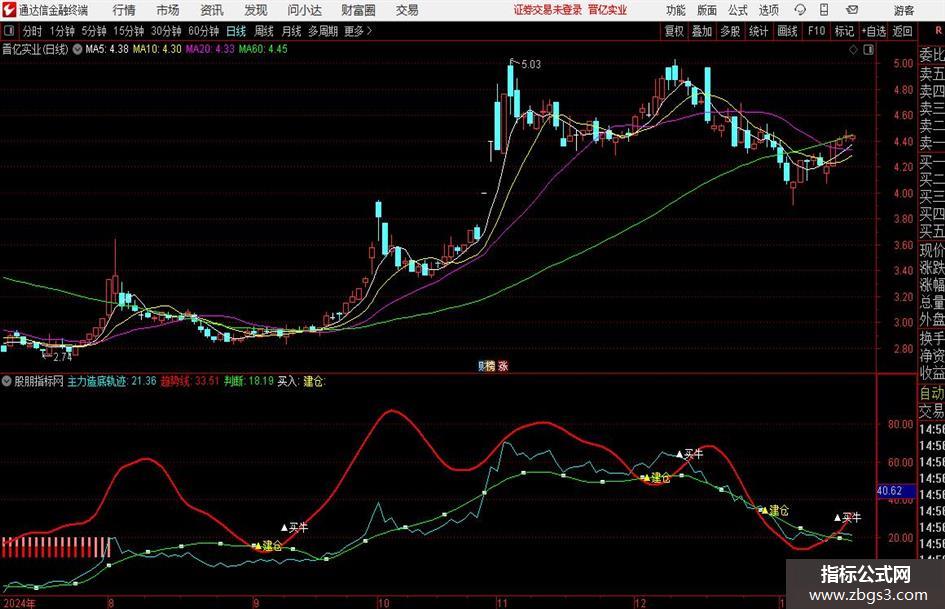Image resolution: width=945 pixels, height=609 pixels.
Task: Open the 问小达 menu
Action: pyautogui.click(x=304, y=10)
